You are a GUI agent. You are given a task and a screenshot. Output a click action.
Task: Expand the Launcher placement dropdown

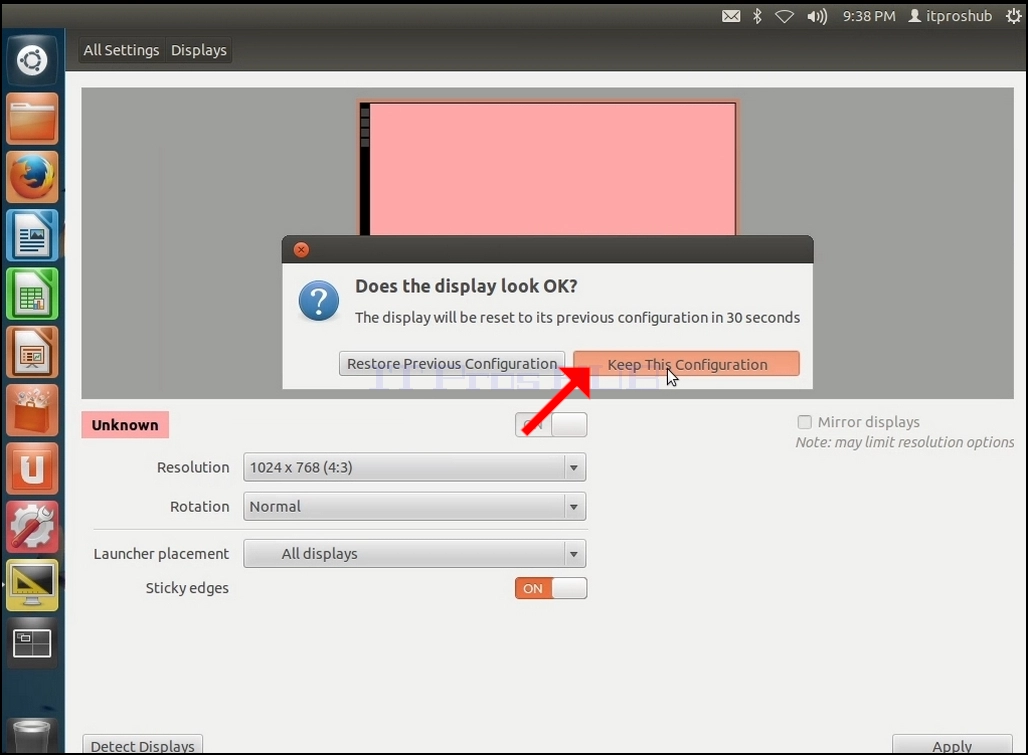(x=414, y=554)
